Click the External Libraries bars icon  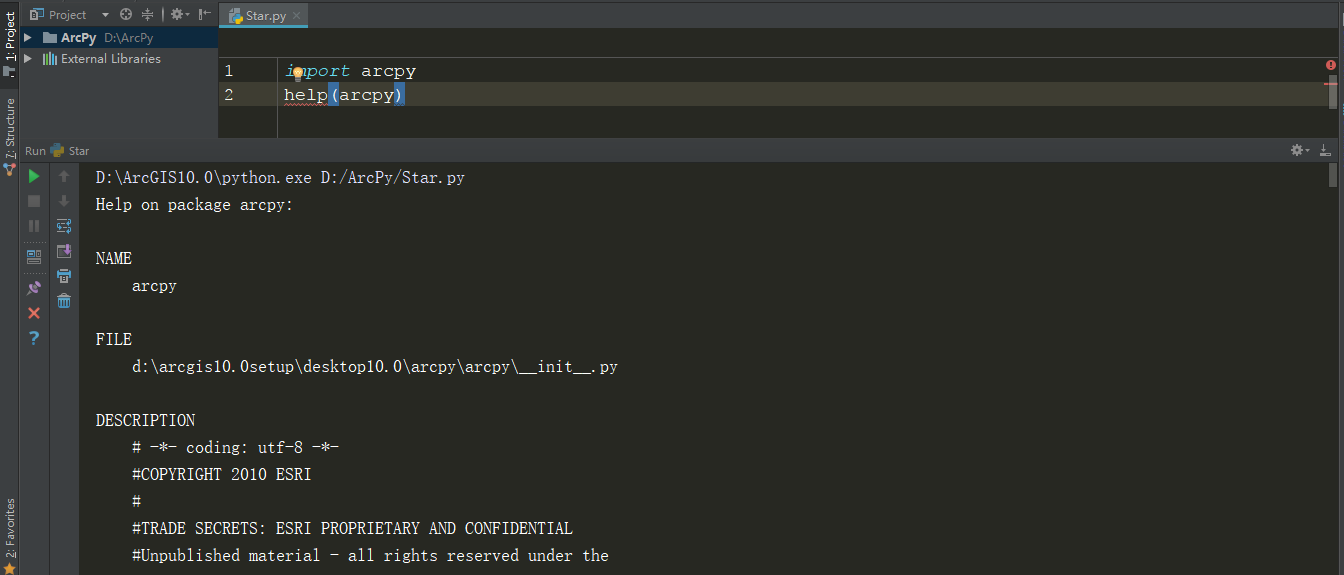(50, 59)
